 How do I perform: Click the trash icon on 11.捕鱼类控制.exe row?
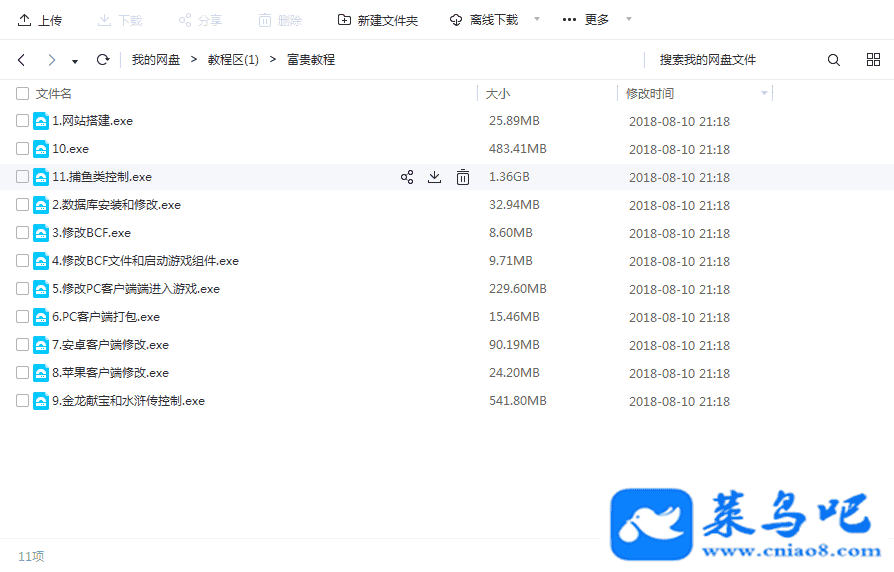[x=463, y=177]
